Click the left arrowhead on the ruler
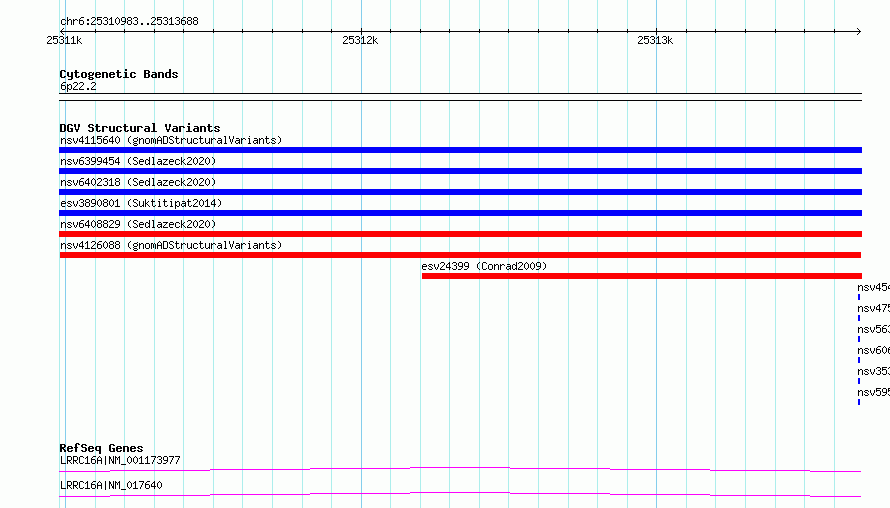890x508 pixels. (62, 31)
